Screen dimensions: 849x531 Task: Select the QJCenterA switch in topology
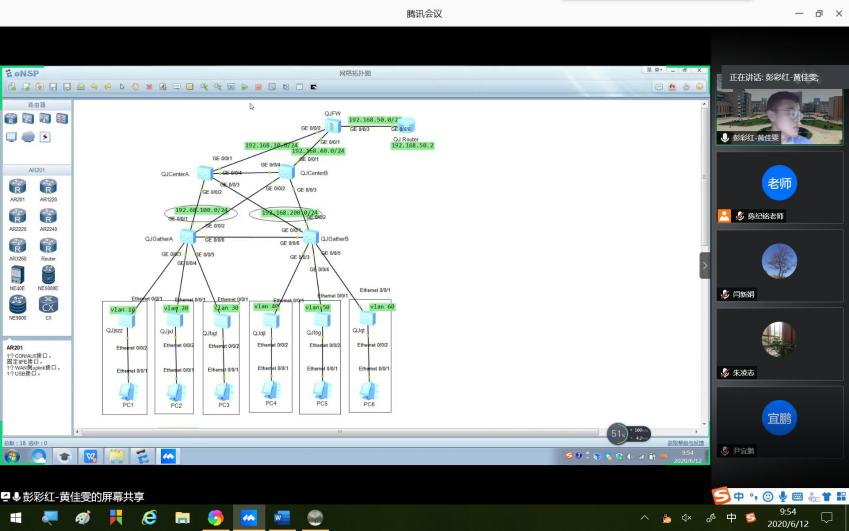(204, 173)
